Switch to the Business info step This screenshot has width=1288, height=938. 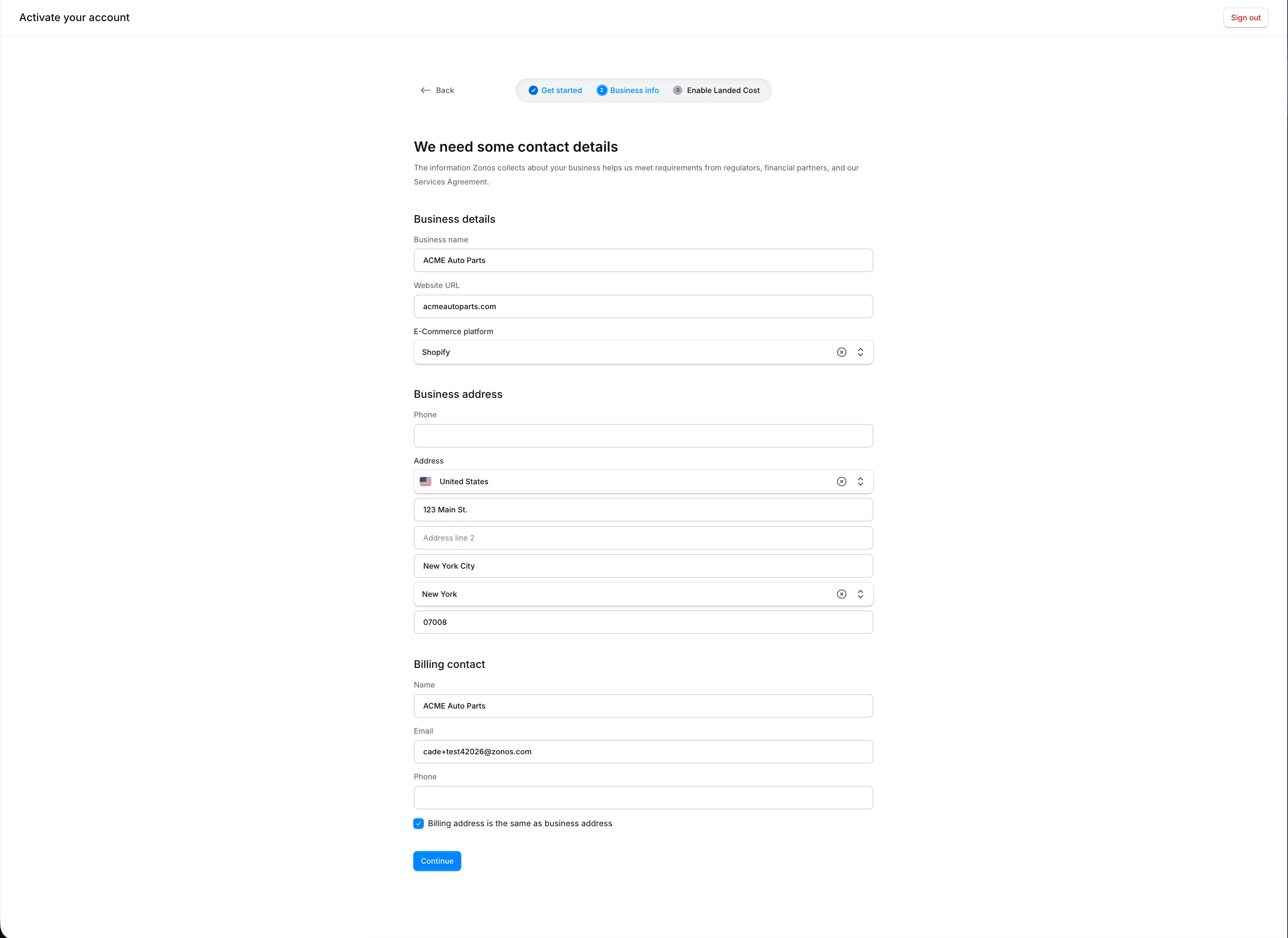click(634, 90)
